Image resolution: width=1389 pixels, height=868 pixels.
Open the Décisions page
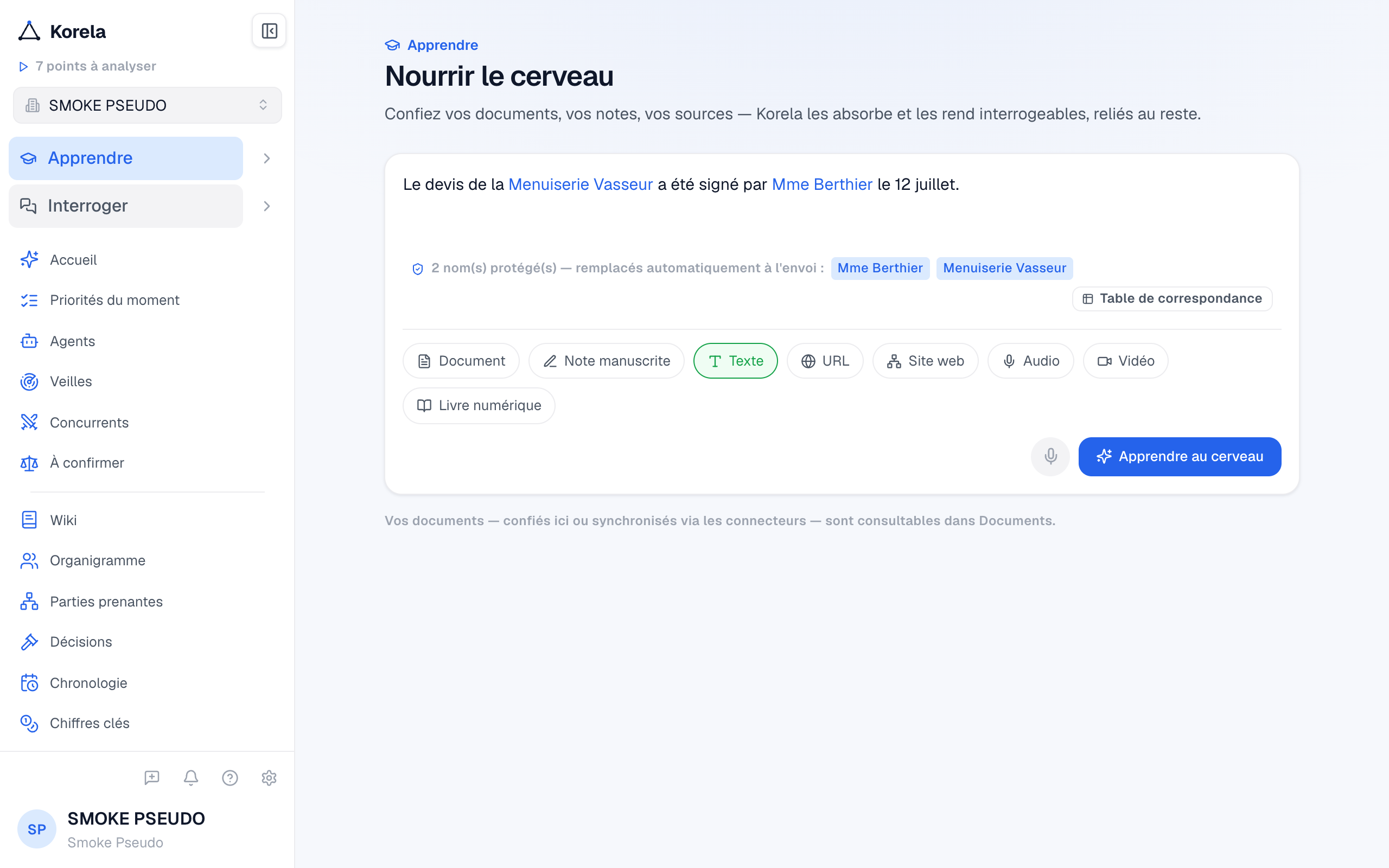(x=81, y=642)
